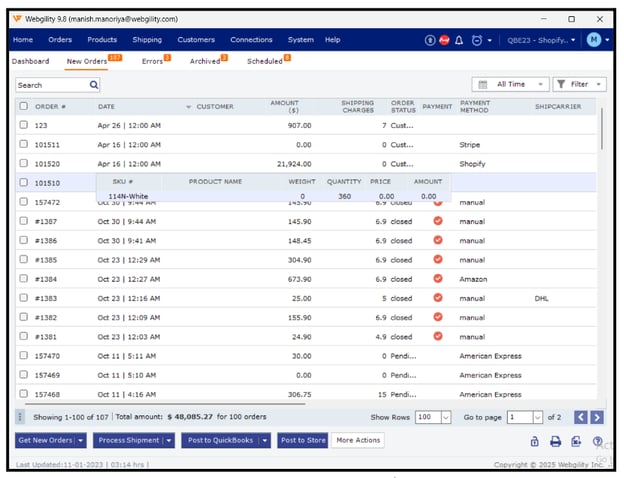Click the alarm clock scheduler icon

point(476,40)
